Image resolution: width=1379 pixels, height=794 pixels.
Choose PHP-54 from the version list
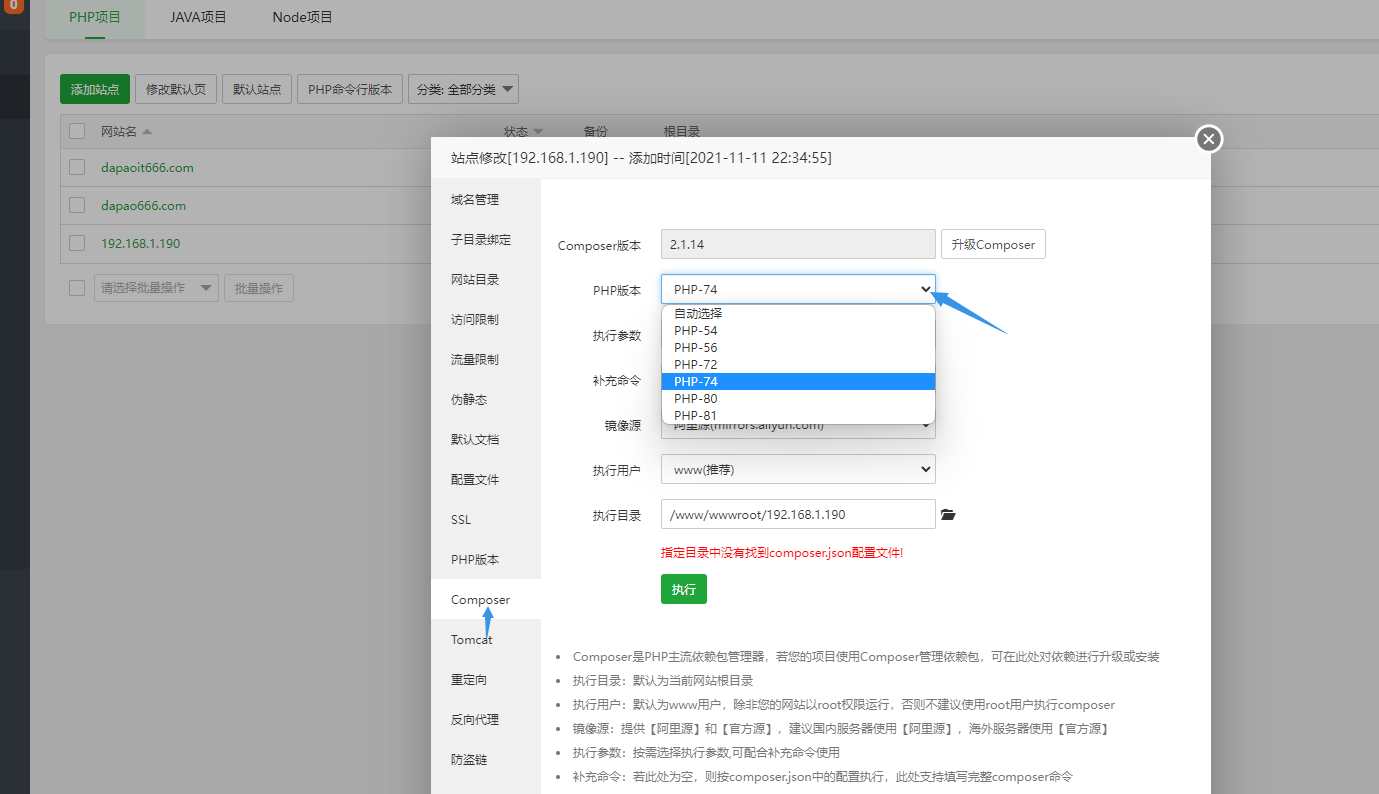click(x=798, y=330)
